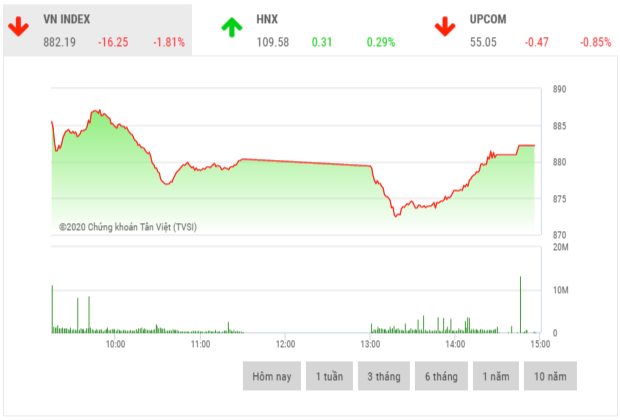Image resolution: width=620 pixels, height=420 pixels.
Task: View the 10 năm history range
Action: click(x=549, y=376)
